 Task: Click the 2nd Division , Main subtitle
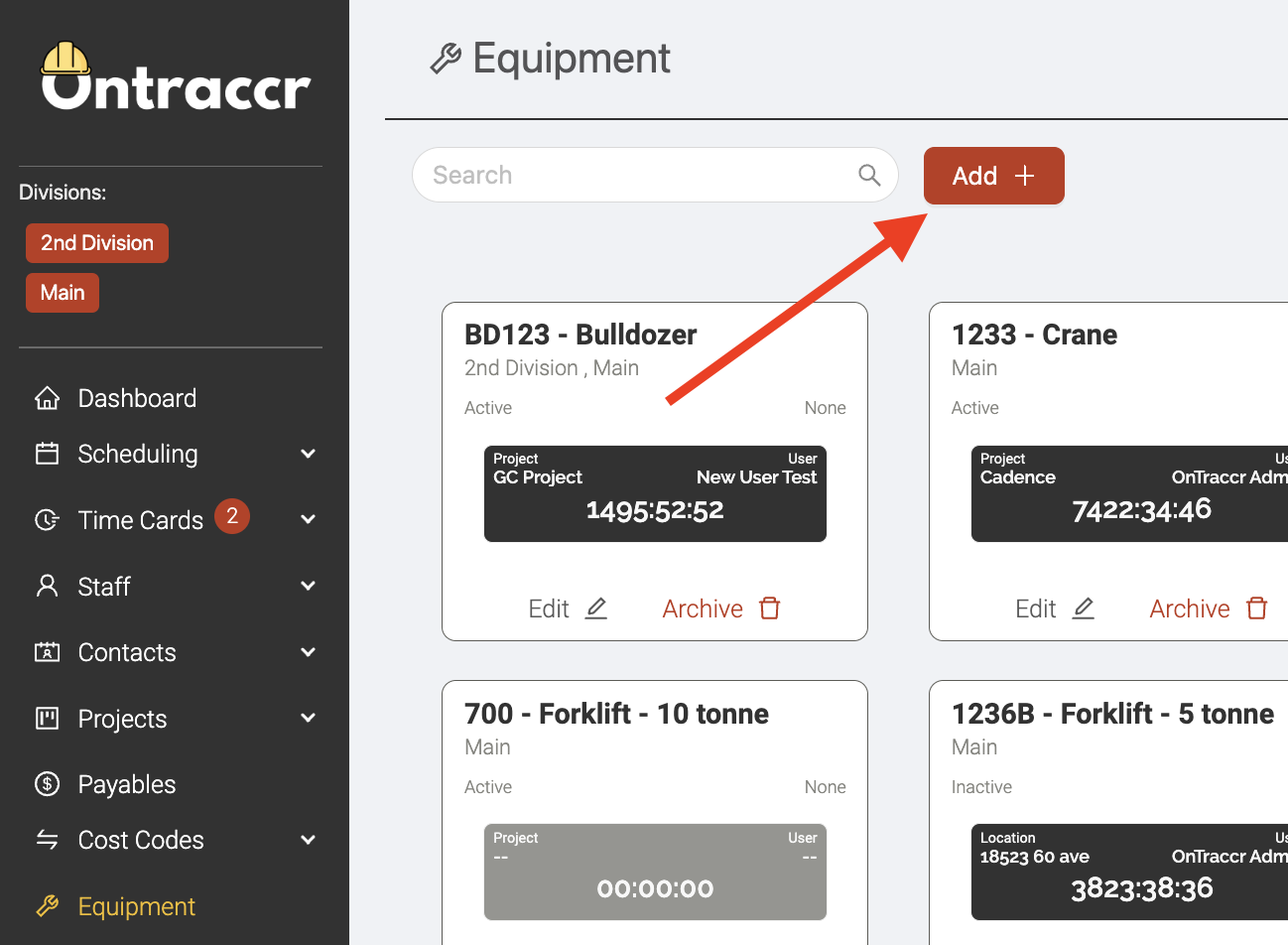552,368
